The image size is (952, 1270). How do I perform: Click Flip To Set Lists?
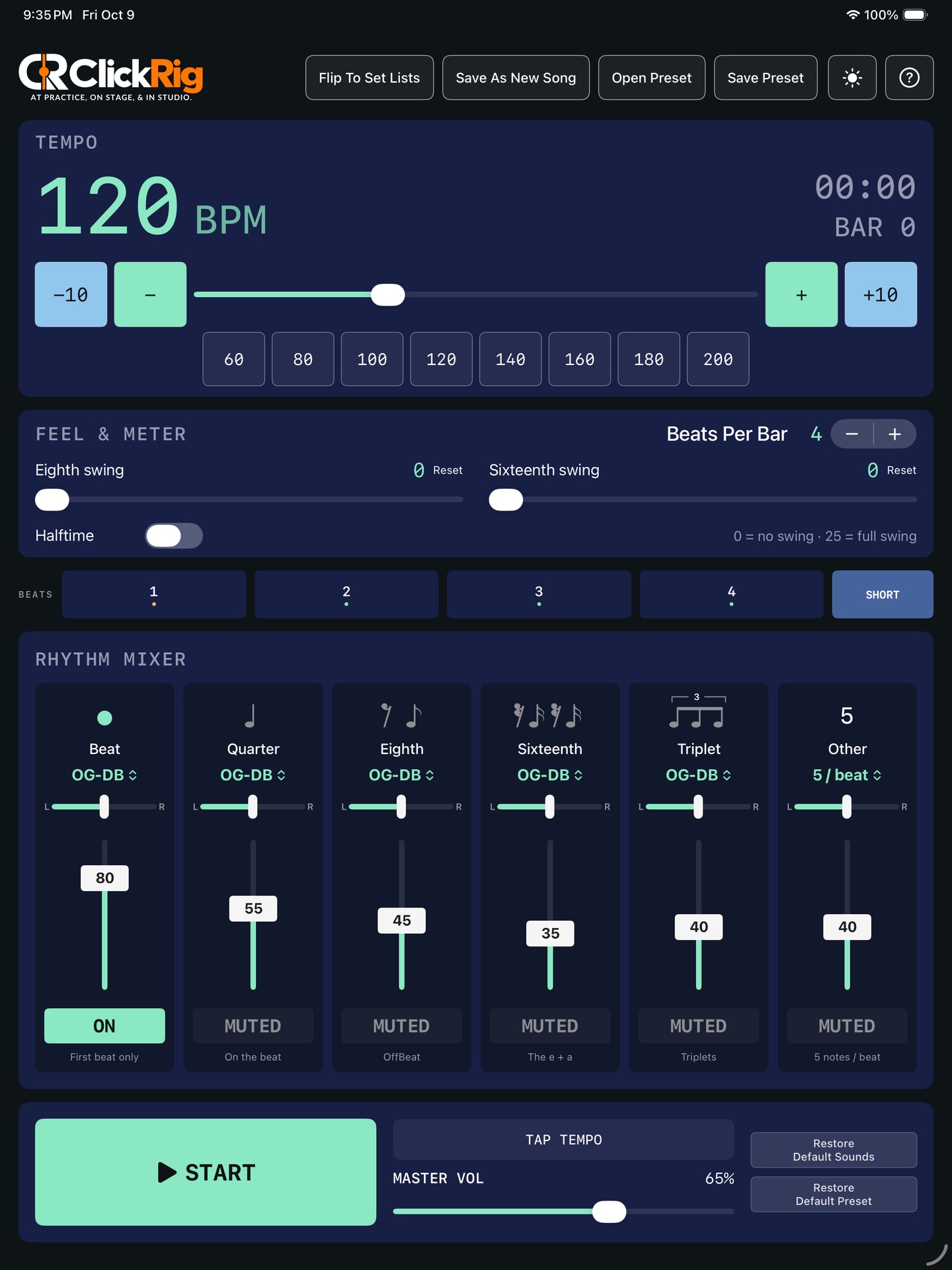coord(370,77)
